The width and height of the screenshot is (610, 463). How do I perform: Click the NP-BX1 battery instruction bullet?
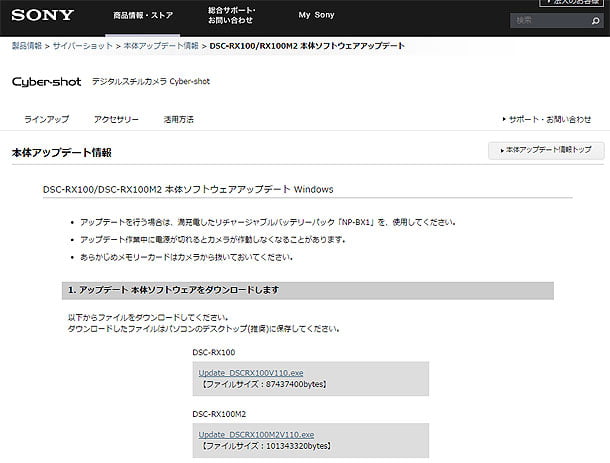click(268, 223)
